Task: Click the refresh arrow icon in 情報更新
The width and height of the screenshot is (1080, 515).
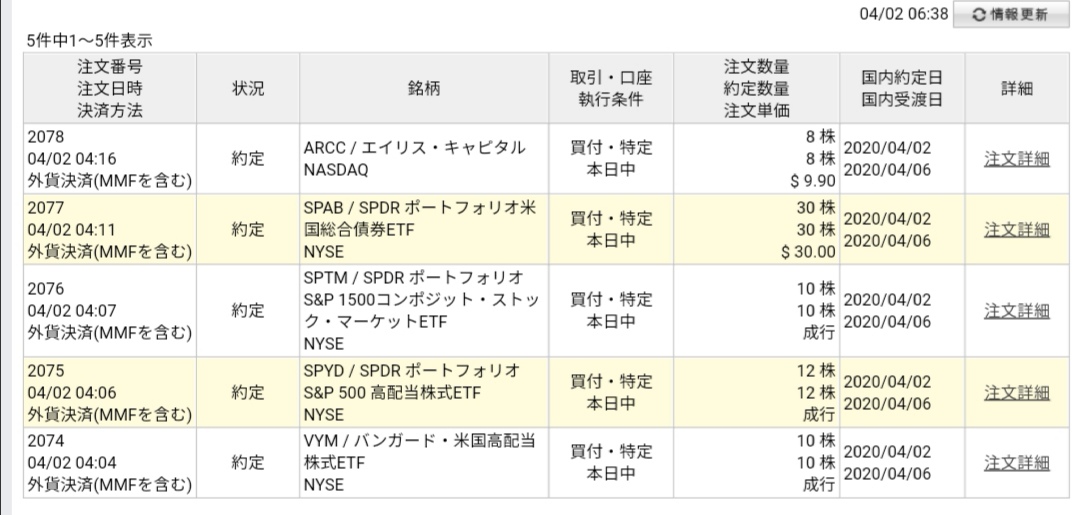Action: coord(978,15)
